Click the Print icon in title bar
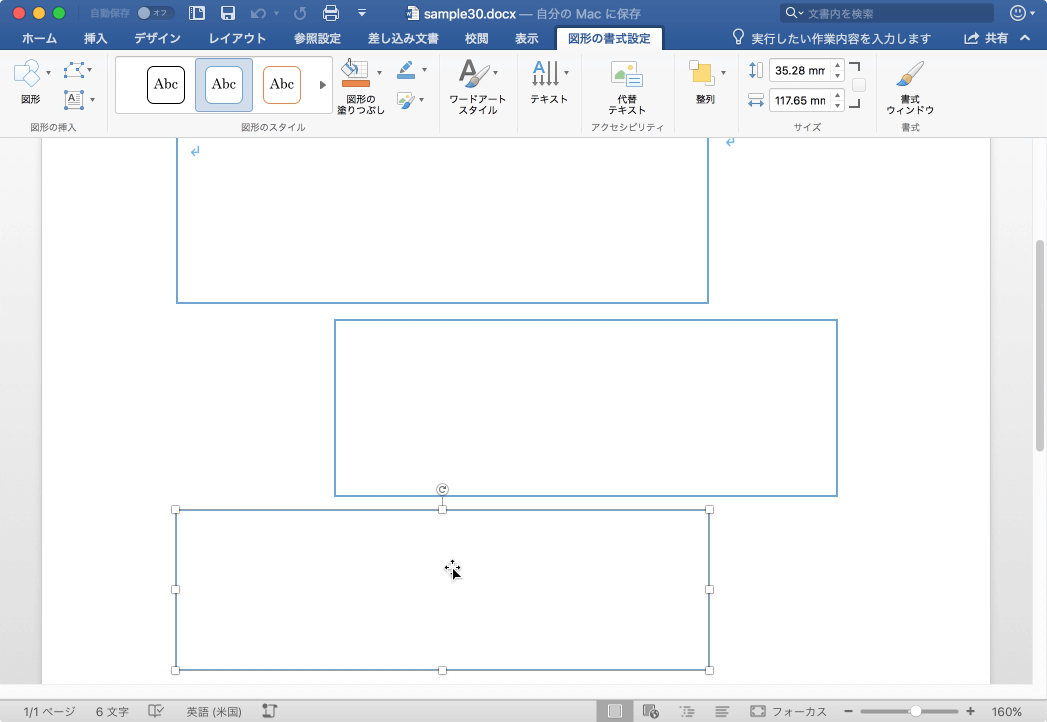1047x722 pixels. pos(331,13)
